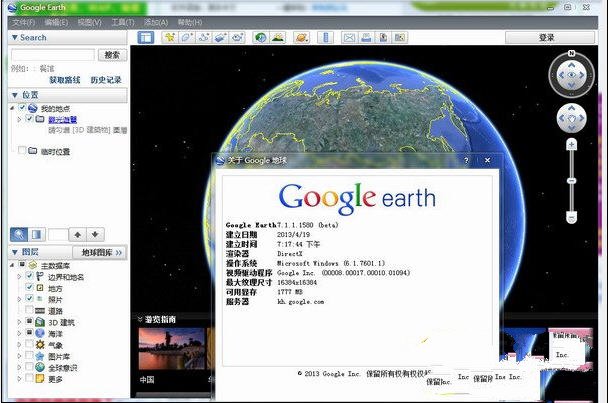Click the Print toolbar icon
608x403 pixels.
point(366,38)
